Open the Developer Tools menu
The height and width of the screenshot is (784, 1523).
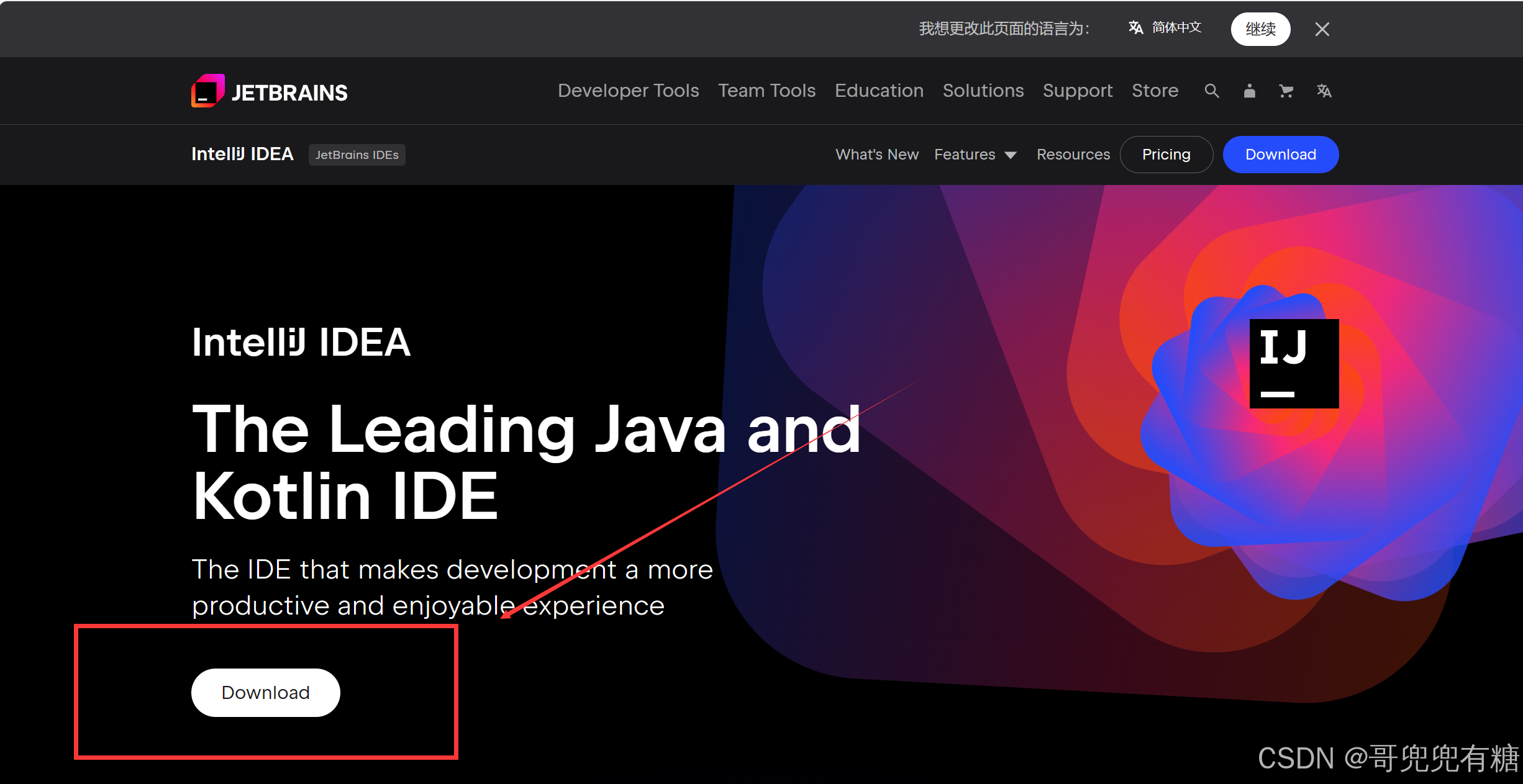tap(628, 91)
